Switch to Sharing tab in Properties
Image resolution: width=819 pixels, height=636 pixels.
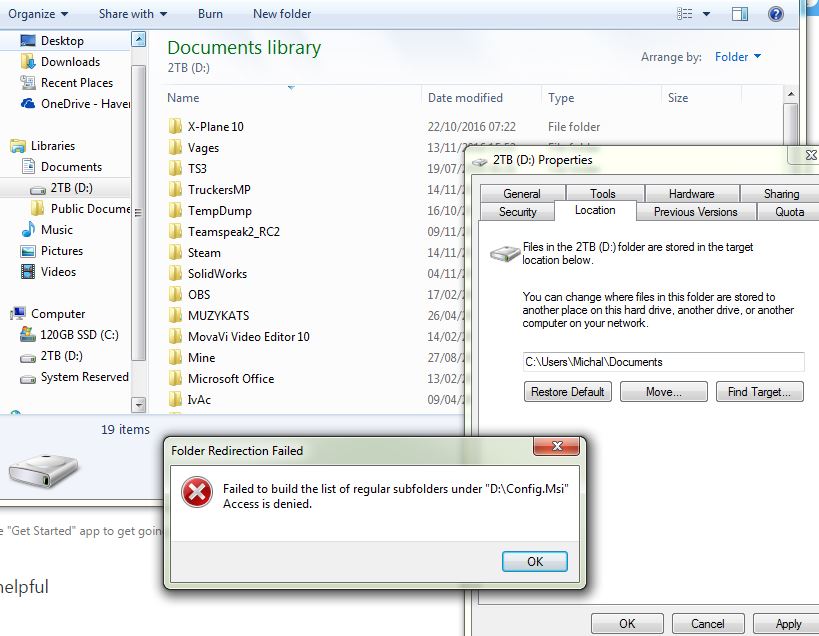pos(781,194)
